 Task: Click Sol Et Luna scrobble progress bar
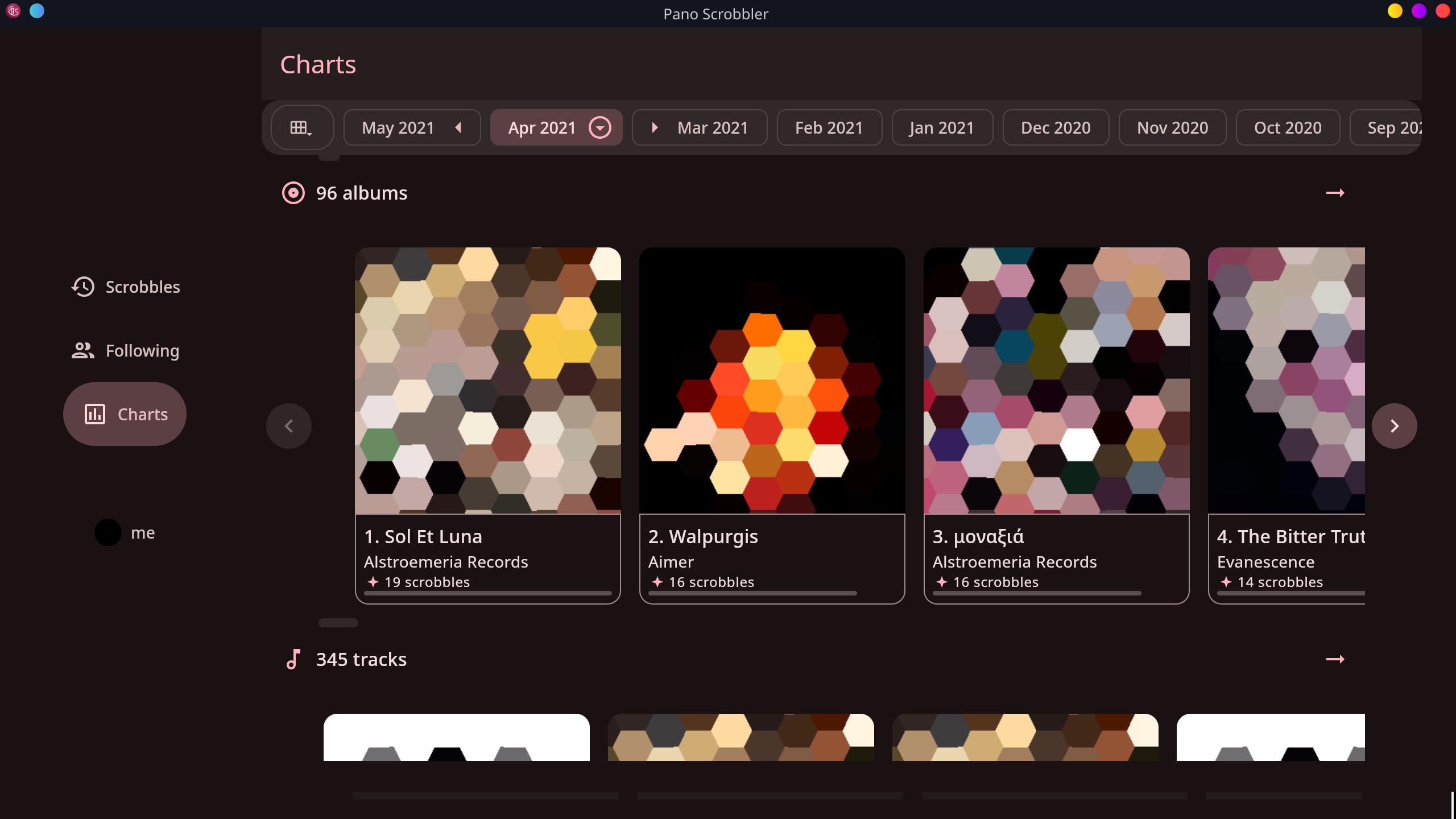coord(487,593)
